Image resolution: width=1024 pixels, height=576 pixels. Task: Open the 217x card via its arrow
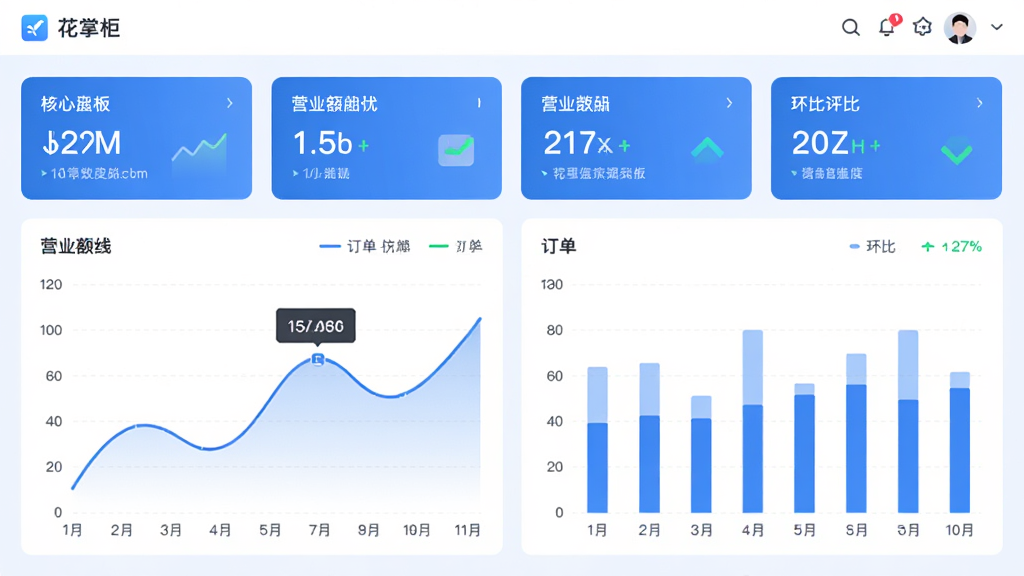(729, 103)
